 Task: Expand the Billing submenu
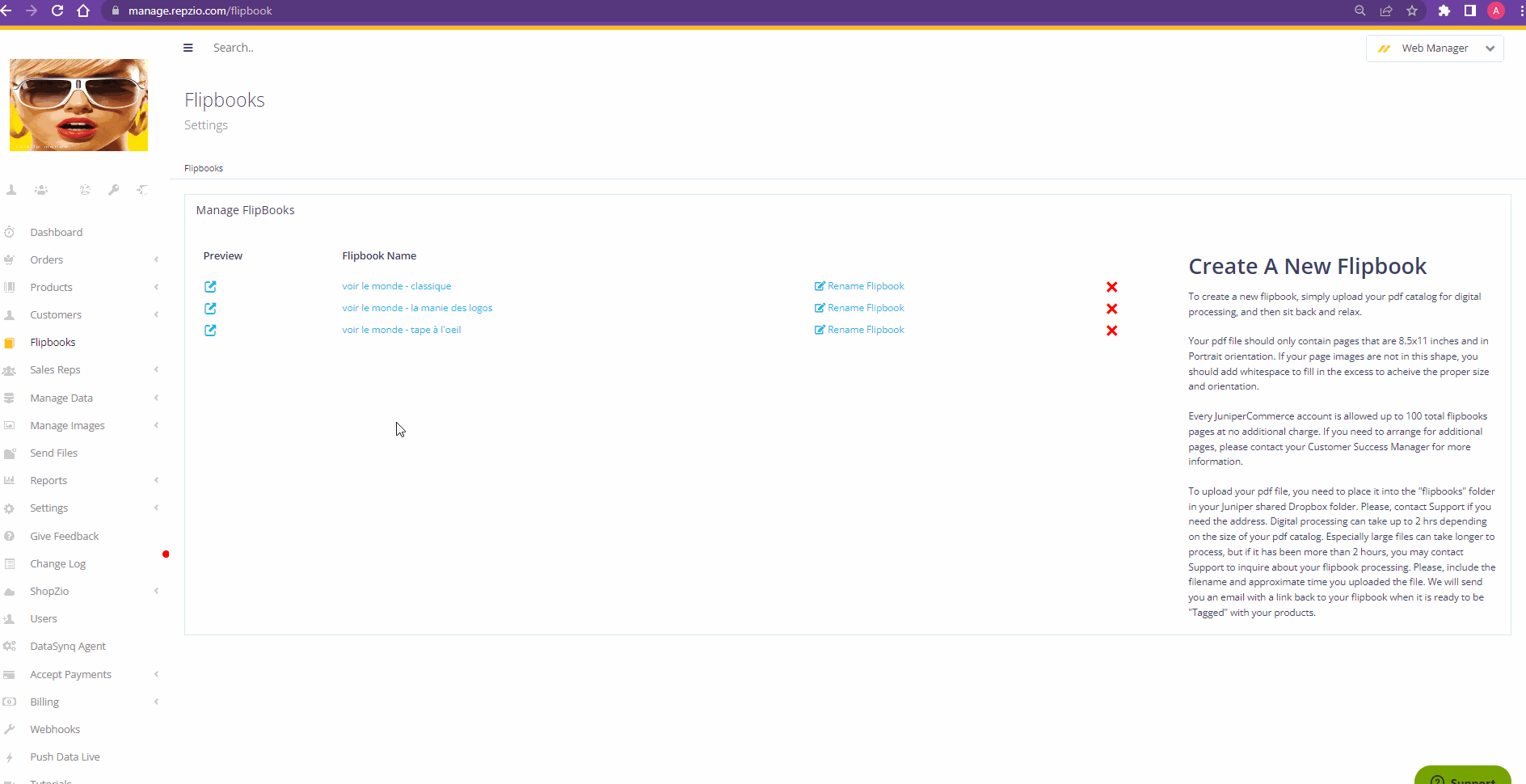click(156, 702)
